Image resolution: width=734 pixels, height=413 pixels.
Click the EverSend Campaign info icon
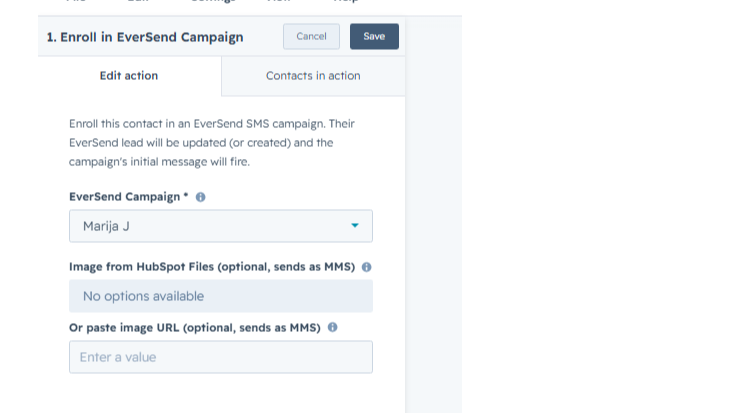pos(200,197)
